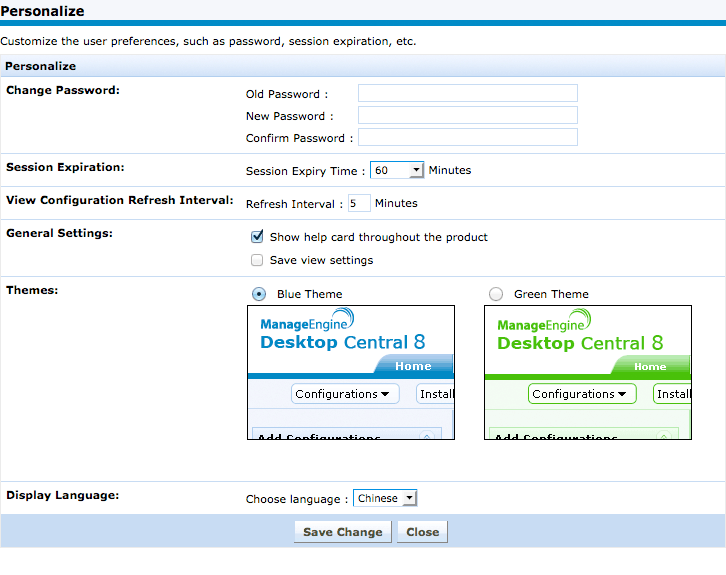Click the Themes label text
This screenshot has height=575, width=726.
coord(32,290)
